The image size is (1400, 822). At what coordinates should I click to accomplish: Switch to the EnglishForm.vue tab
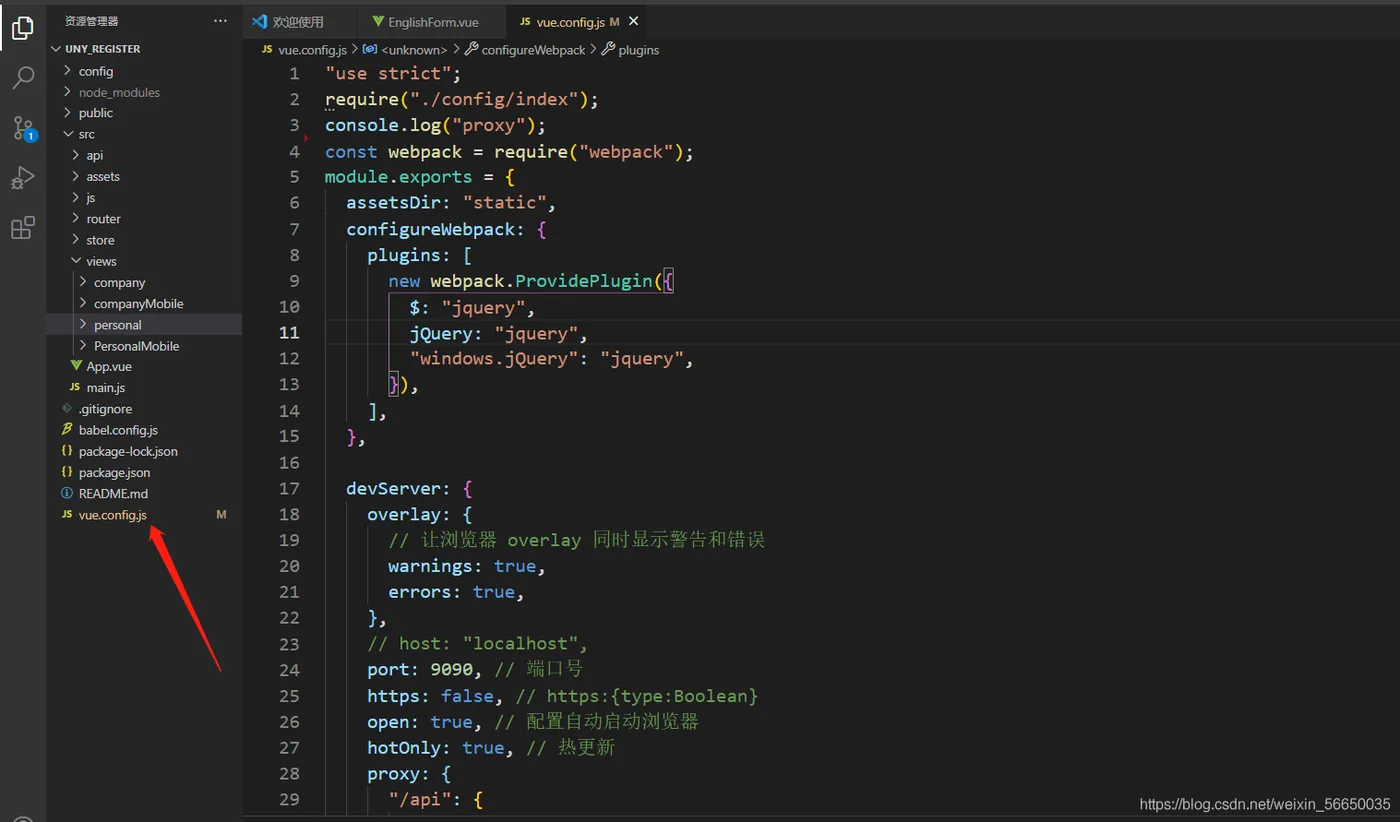(433, 21)
